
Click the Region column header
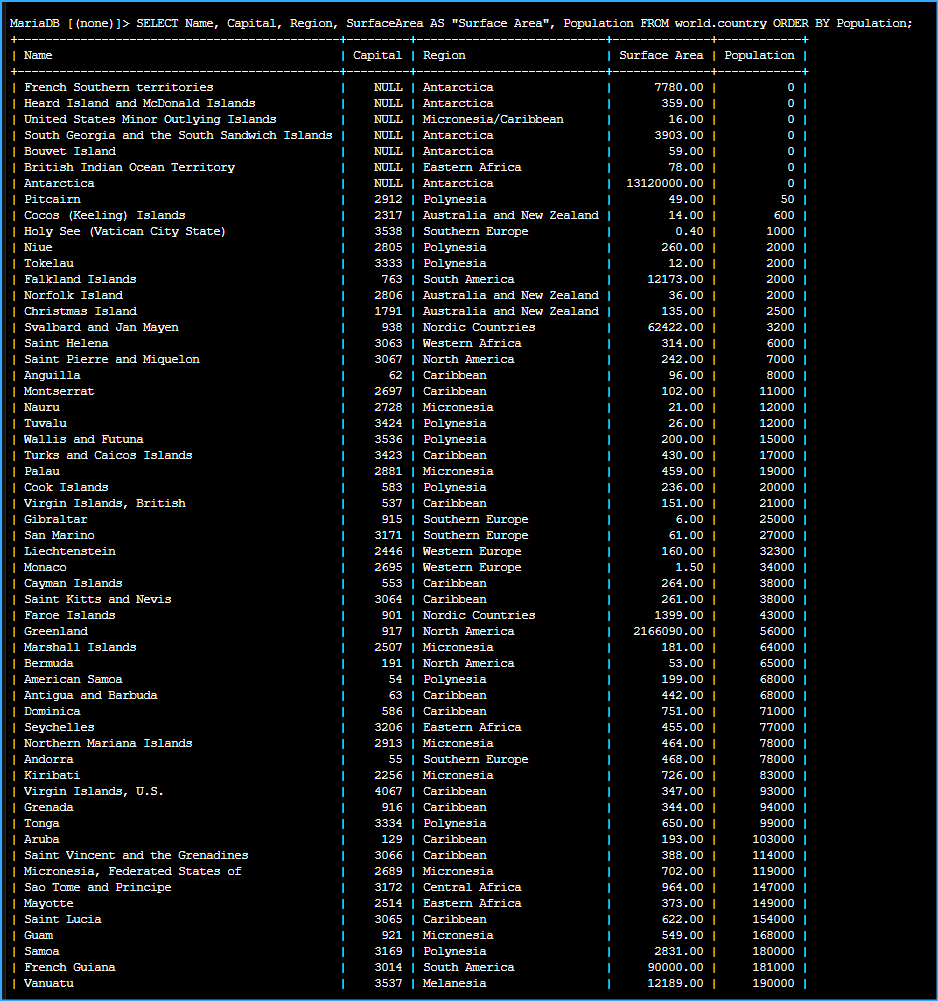(442, 55)
